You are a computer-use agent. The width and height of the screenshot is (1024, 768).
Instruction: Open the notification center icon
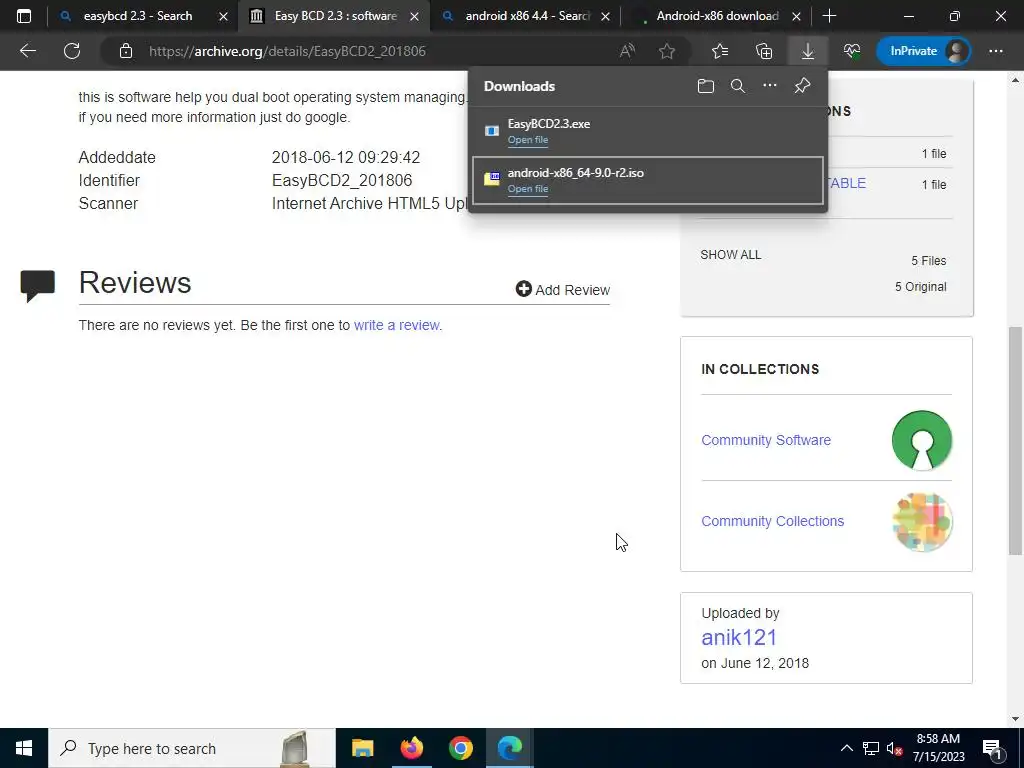992,748
